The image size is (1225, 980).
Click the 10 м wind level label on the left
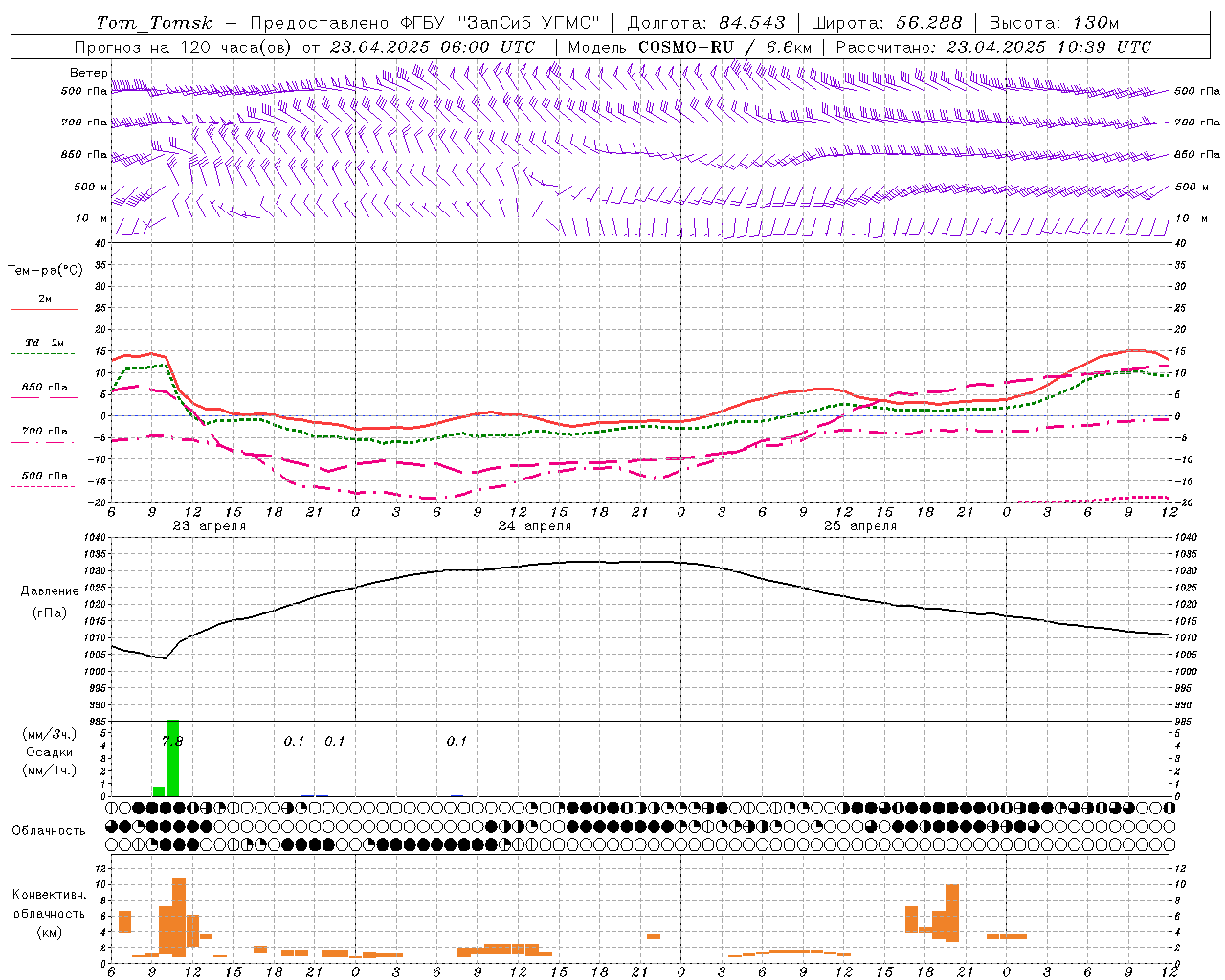click(x=91, y=218)
